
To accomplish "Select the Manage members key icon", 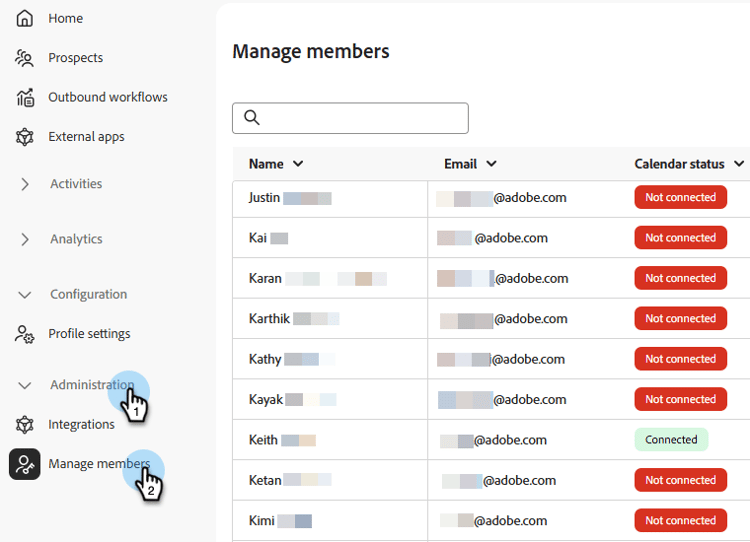I will pos(24,464).
